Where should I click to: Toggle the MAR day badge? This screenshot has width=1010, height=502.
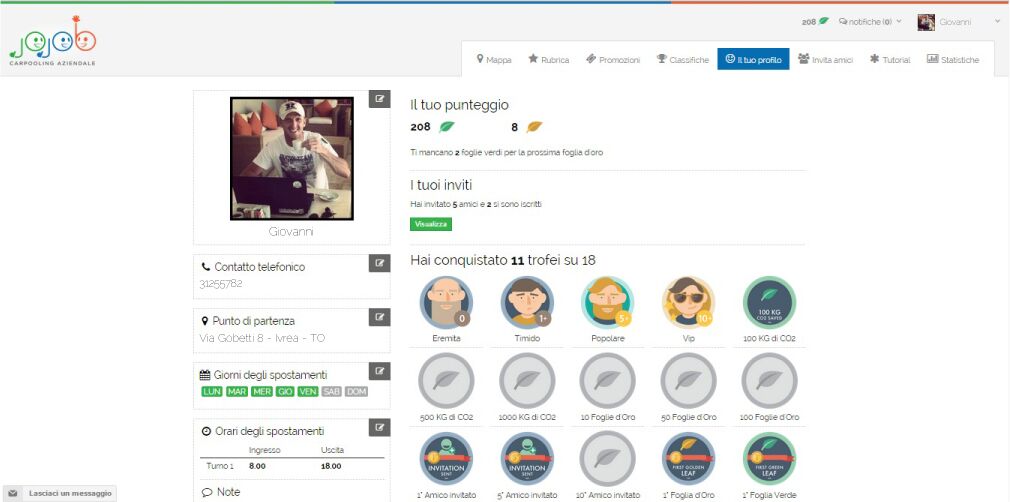236,392
